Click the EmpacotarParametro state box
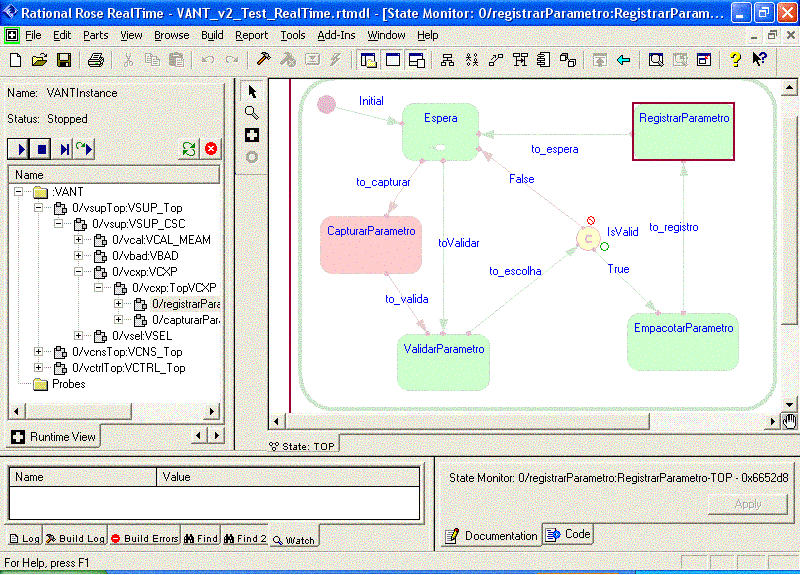Screen dimensions: 802x575 pyautogui.click(x=683, y=342)
